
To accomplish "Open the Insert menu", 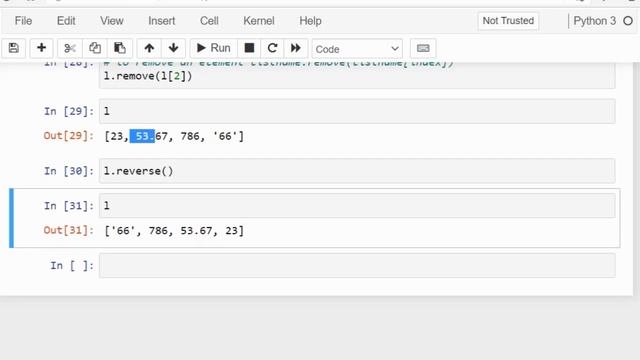I will click(162, 21).
